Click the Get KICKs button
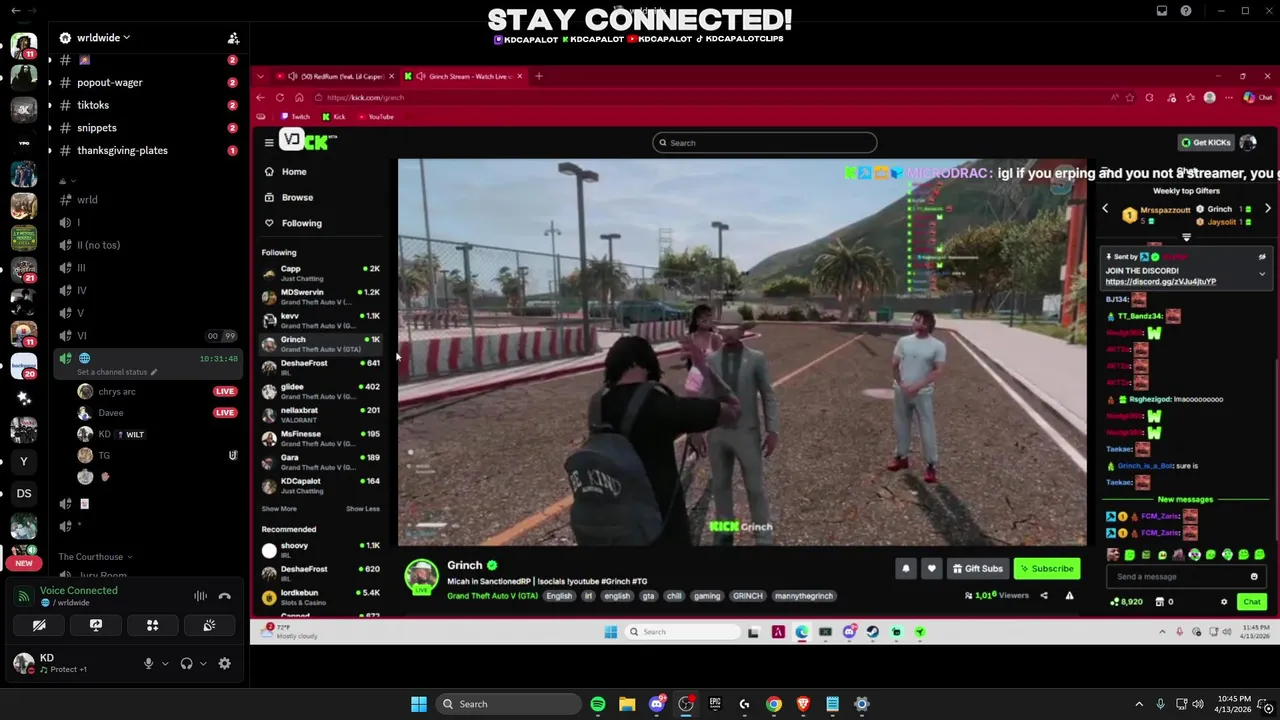This screenshot has height=720, width=1280. point(1205,143)
